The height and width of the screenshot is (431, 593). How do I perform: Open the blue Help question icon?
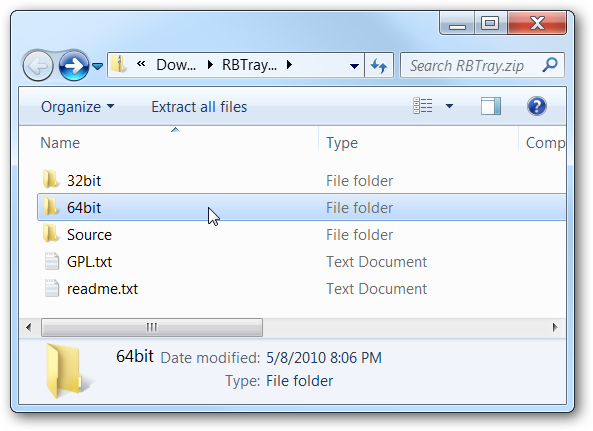[x=536, y=106]
